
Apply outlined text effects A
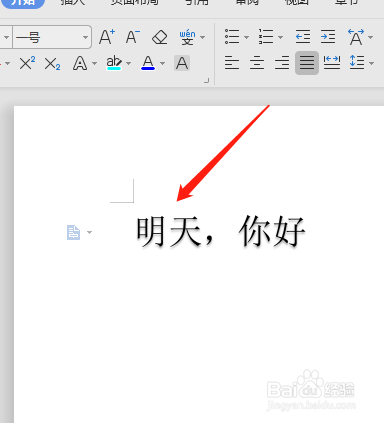80,63
